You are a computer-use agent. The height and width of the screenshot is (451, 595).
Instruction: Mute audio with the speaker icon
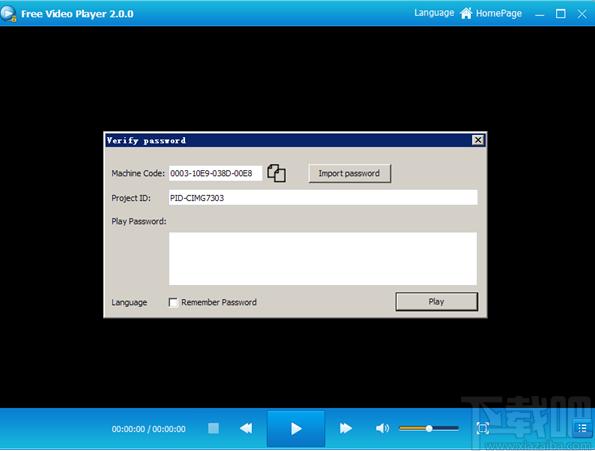click(x=382, y=429)
